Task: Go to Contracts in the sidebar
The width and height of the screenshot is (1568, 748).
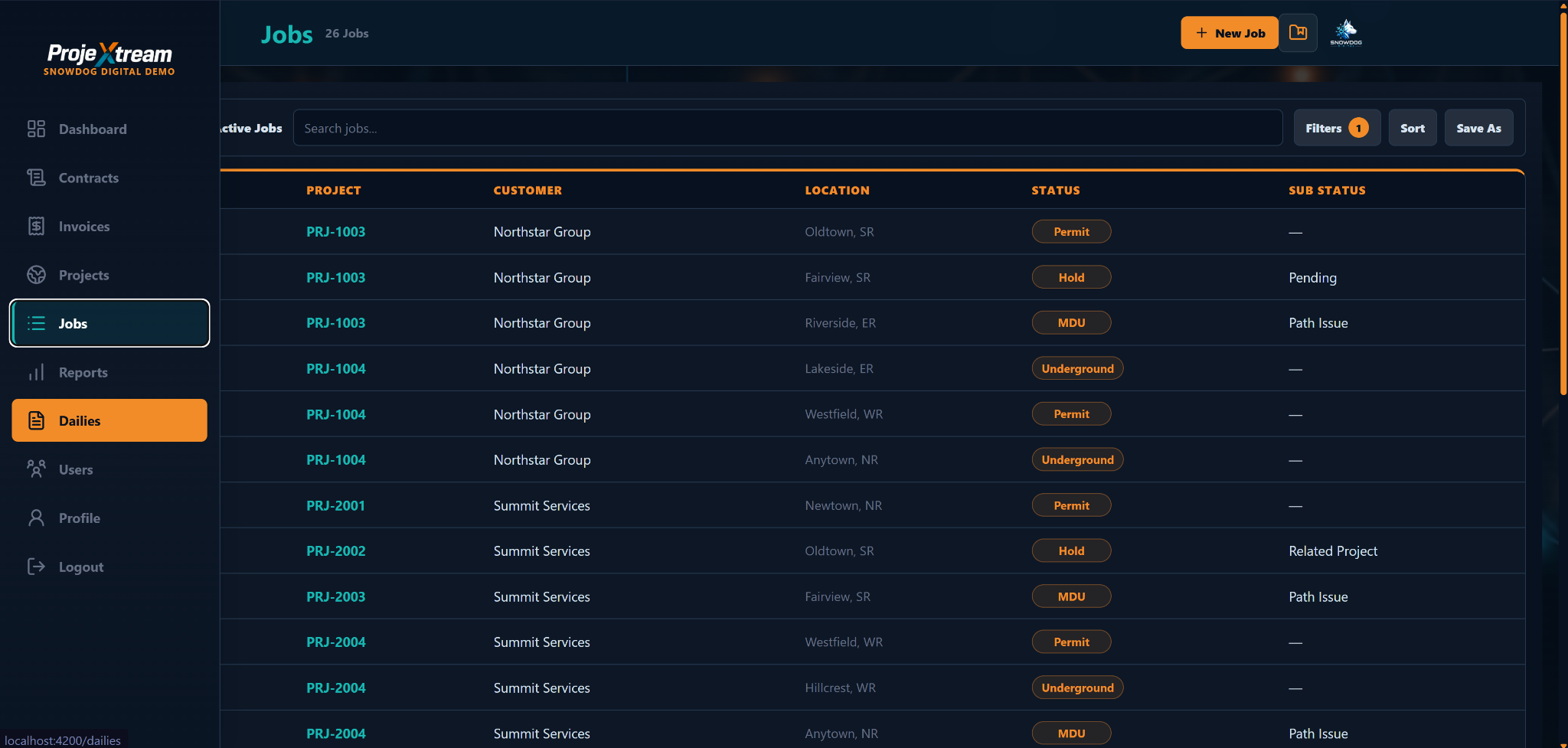Action: coord(109,178)
